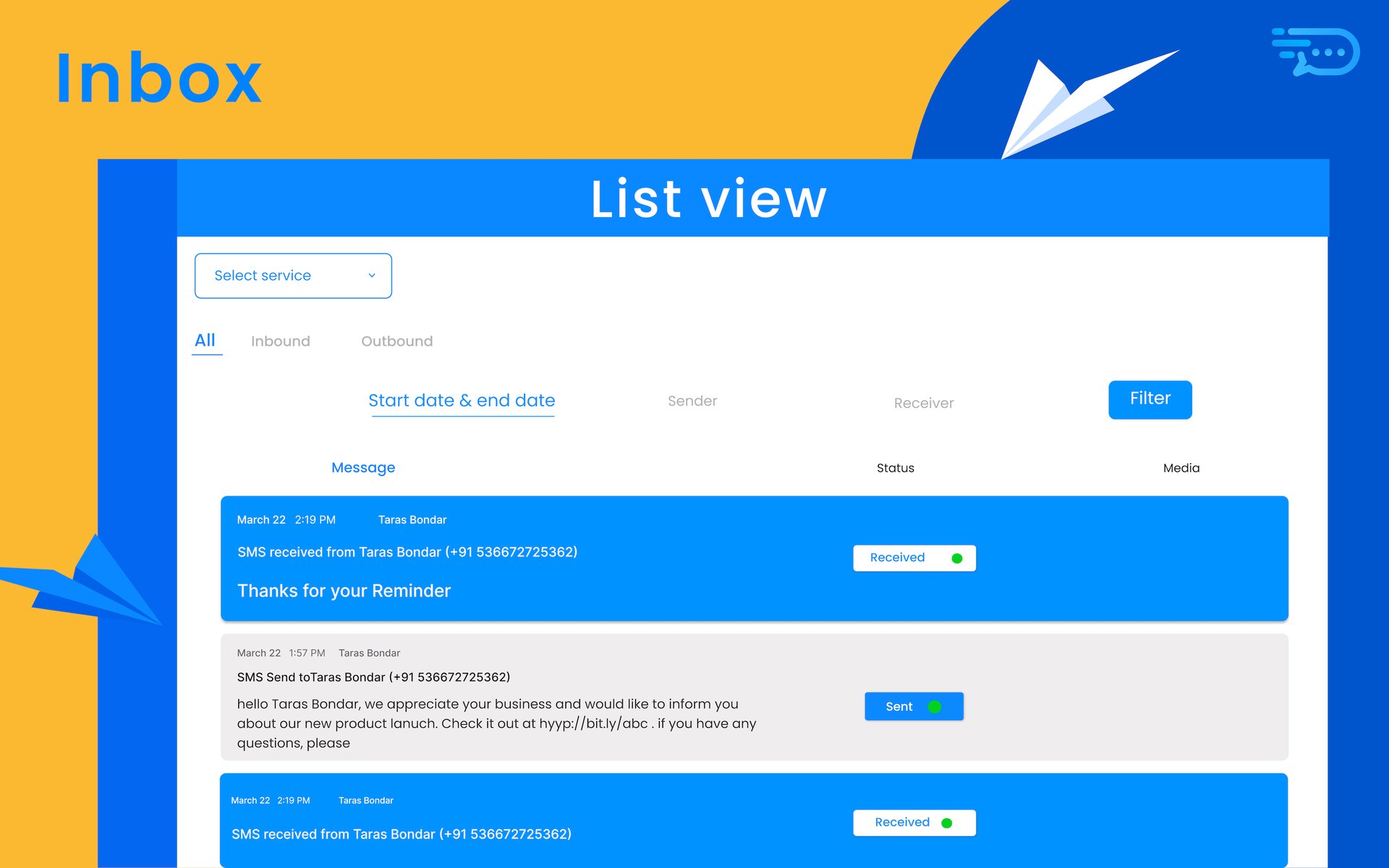The height and width of the screenshot is (868, 1389).
Task: Click the green dot on bottom Received badge
Action: 946,822
